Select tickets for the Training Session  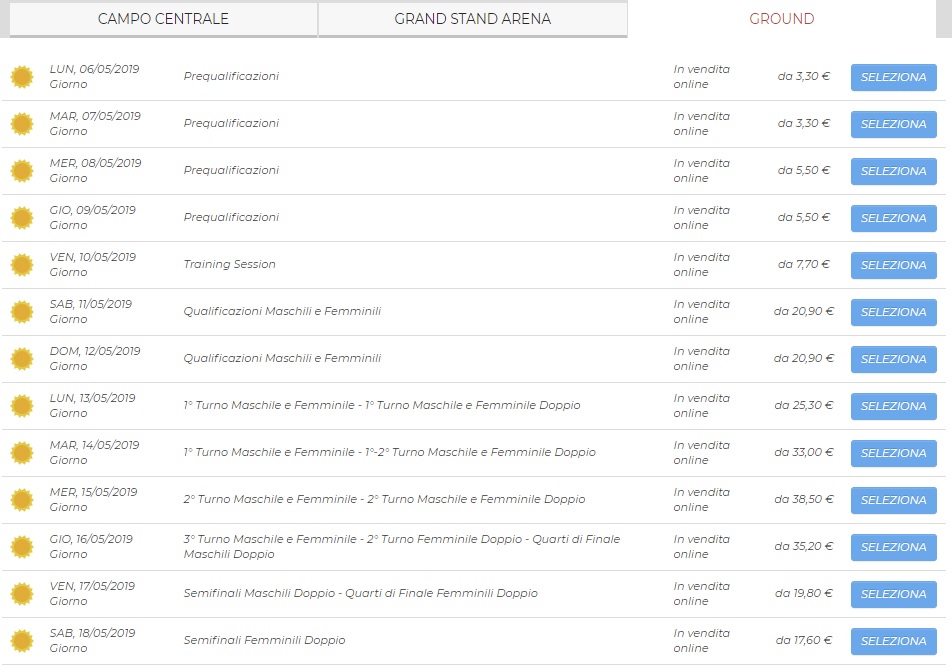pos(893,265)
